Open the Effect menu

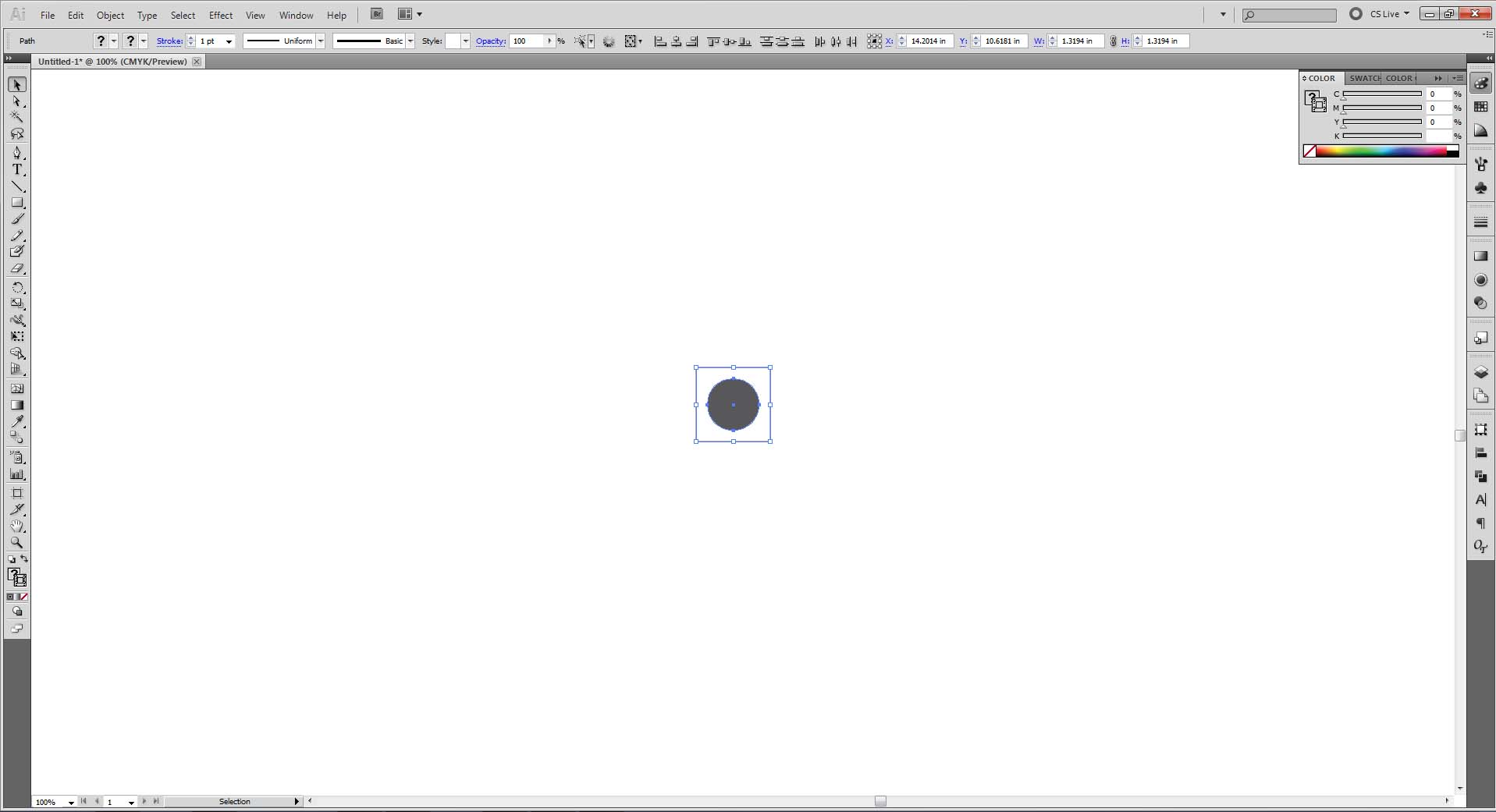[221, 15]
